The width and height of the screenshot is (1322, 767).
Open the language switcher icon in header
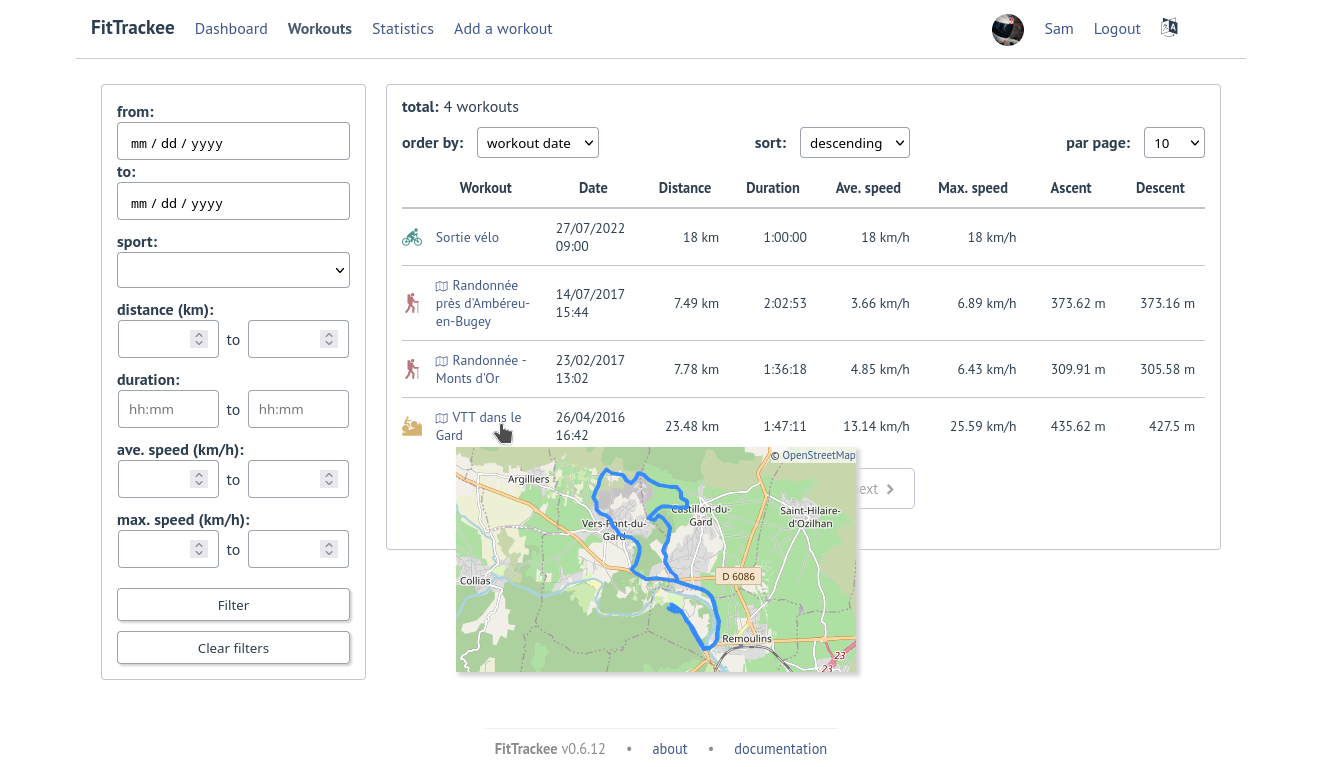tap(1169, 28)
